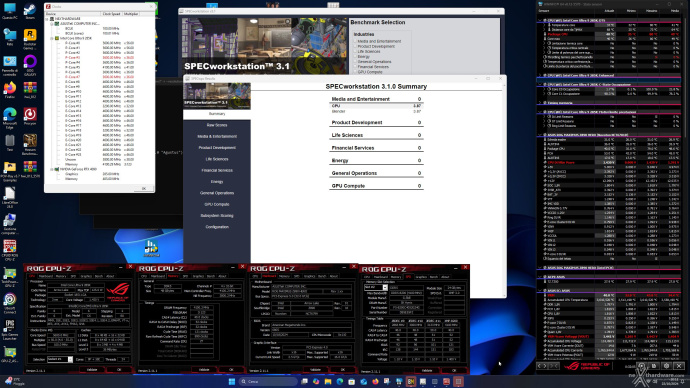Image resolution: width=690 pixels, height=388 pixels.
Task: Open Task View from the taskbar
Action: click(x=304, y=381)
